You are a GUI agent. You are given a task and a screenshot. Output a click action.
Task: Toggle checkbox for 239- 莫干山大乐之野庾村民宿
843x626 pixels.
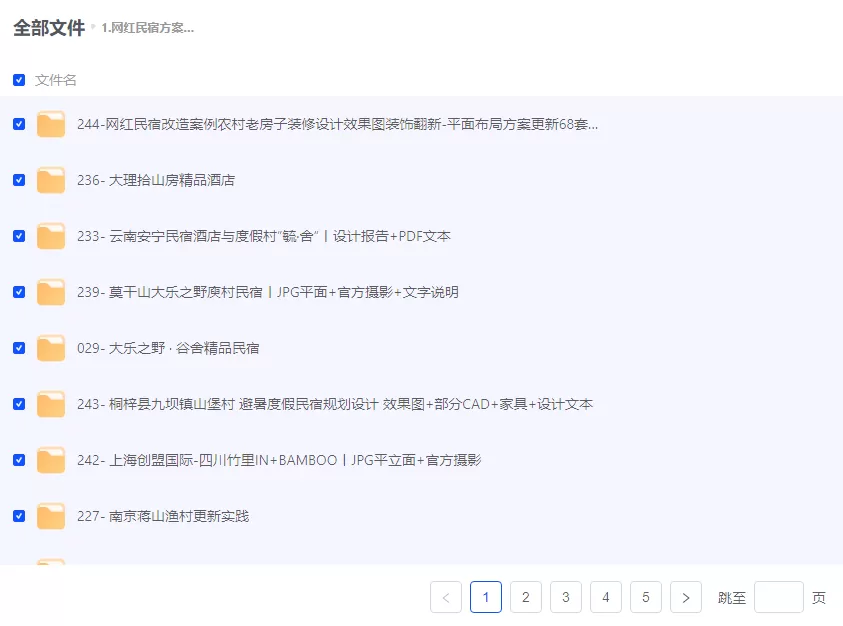click(x=19, y=292)
